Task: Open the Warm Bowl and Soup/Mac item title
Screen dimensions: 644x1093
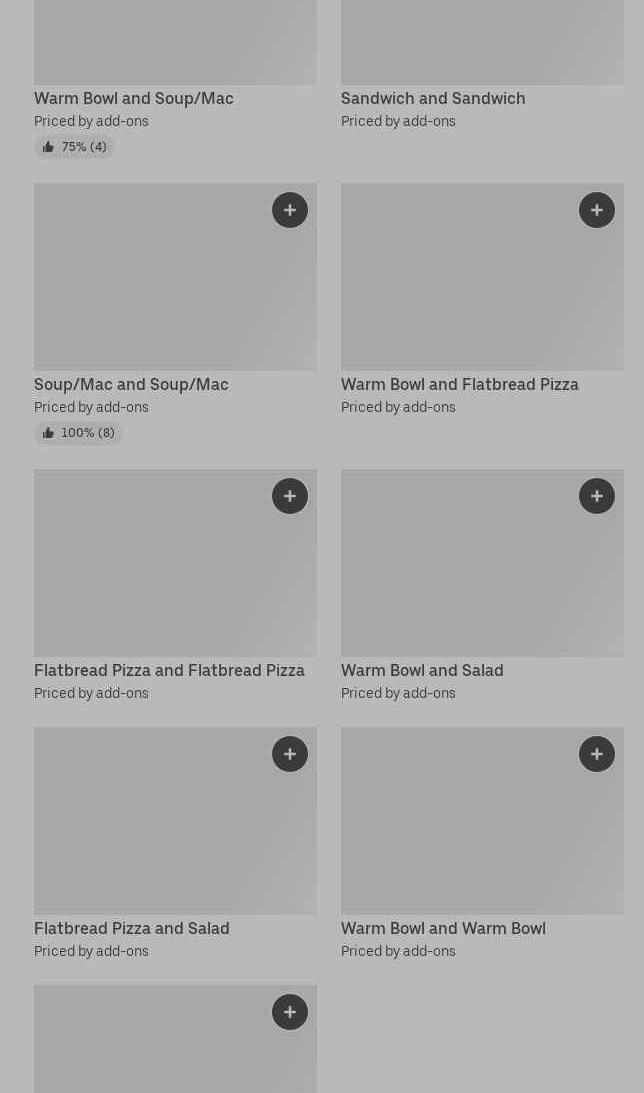Action: click(x=134, y=98)
